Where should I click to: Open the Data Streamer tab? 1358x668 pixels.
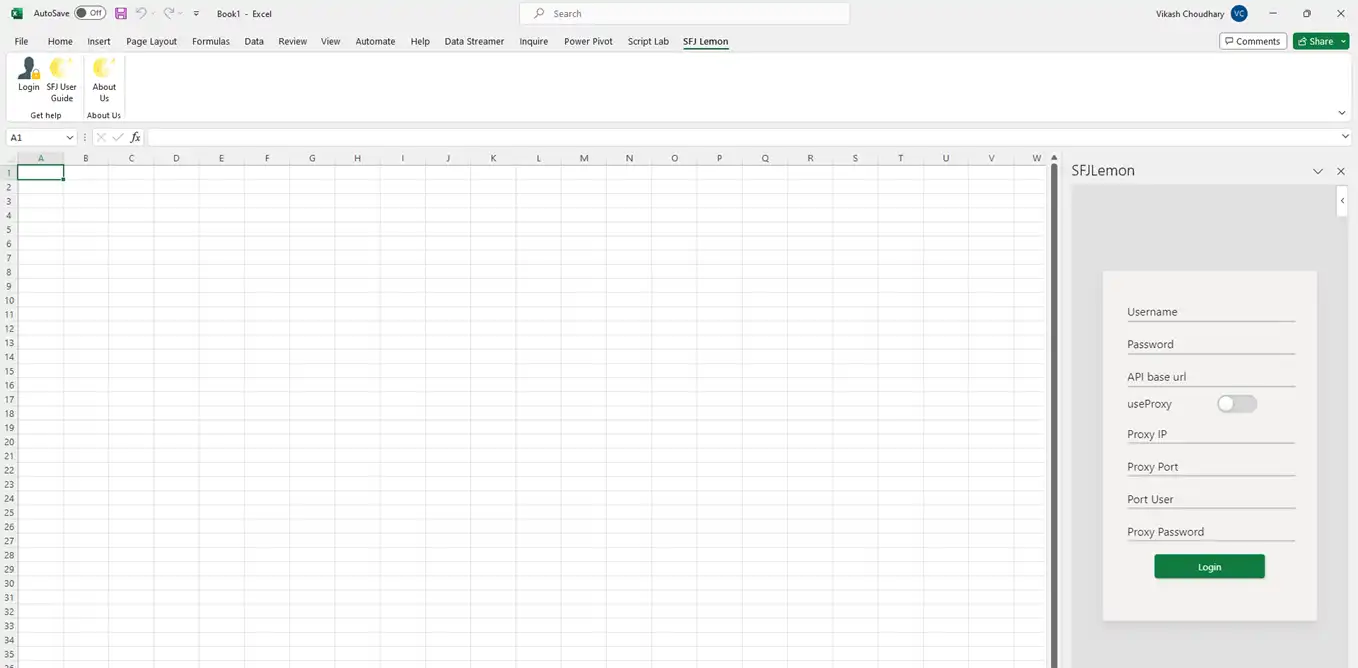tap(474, 41)
